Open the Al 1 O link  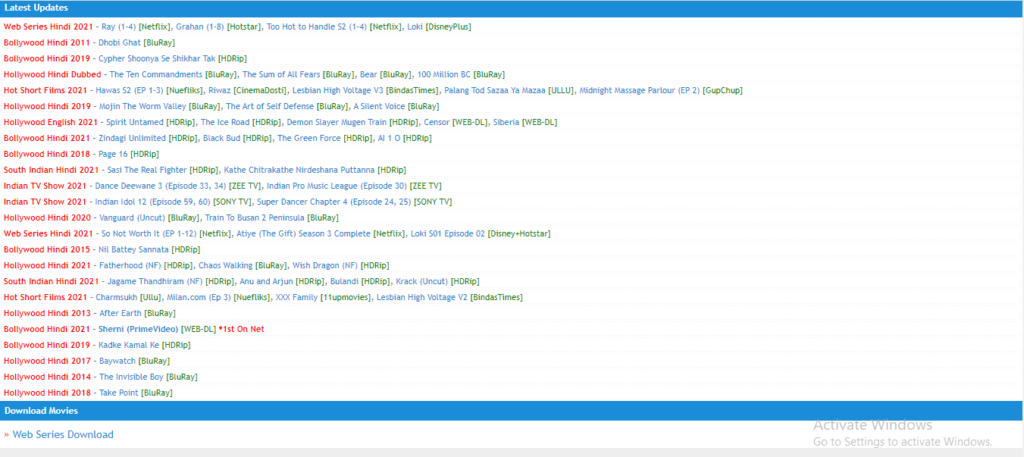pos(389,138)
